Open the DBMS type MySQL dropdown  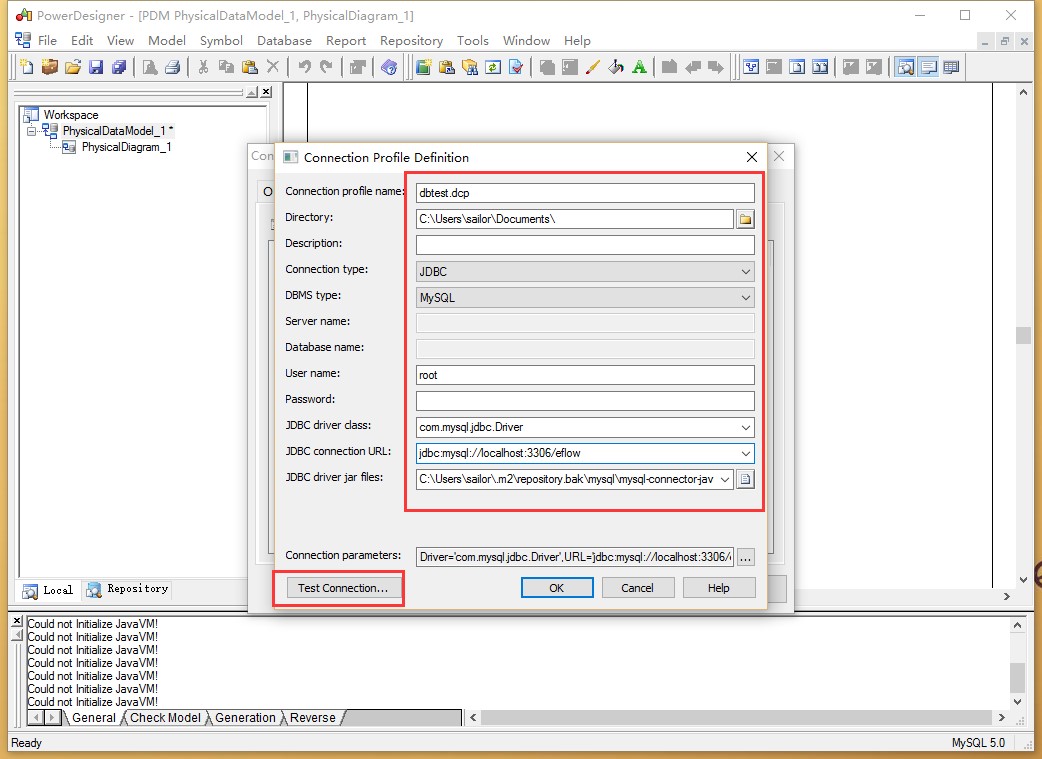coord(746,297)
